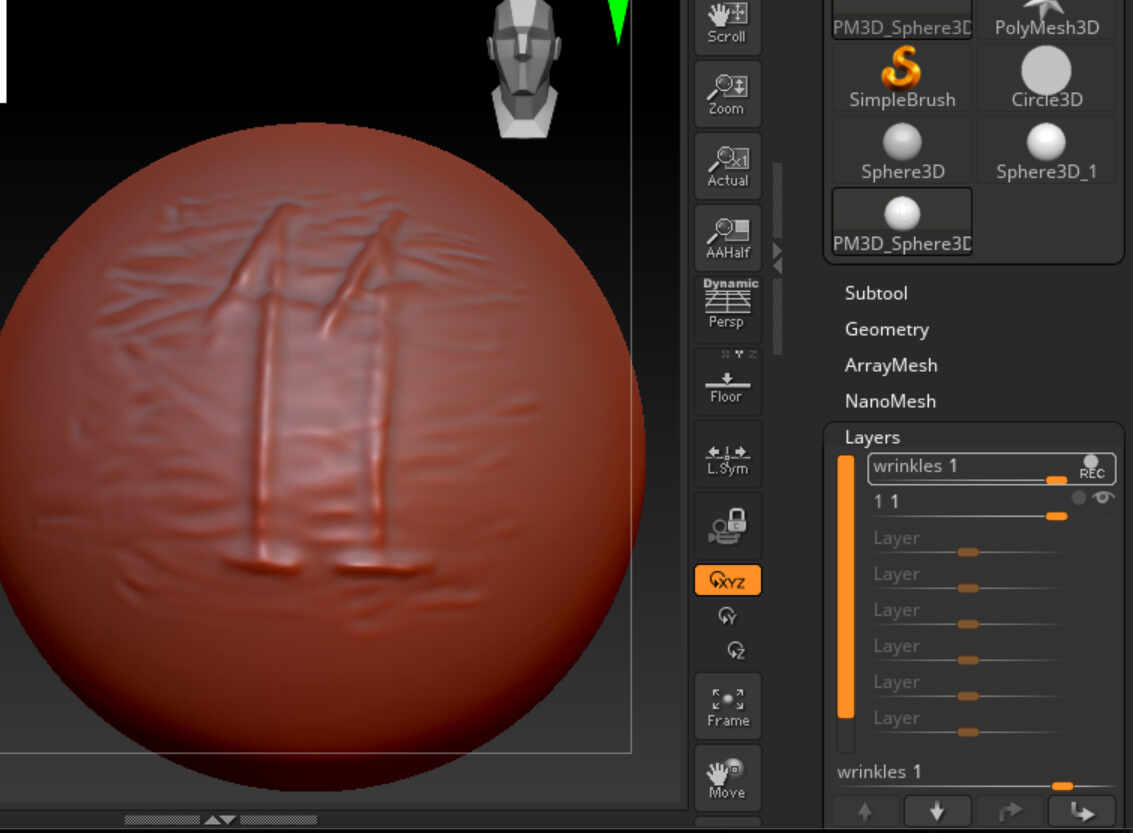This screenshot has width=1133, height=833.
Task: Expand the Geometry section
Action: tap(886, 329)
